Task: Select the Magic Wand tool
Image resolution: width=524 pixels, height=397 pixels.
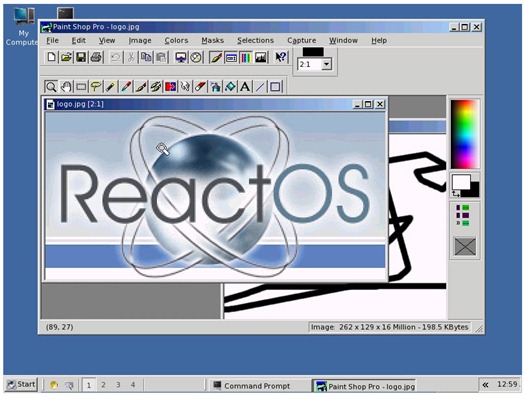Action: click(x=111, y=87)
